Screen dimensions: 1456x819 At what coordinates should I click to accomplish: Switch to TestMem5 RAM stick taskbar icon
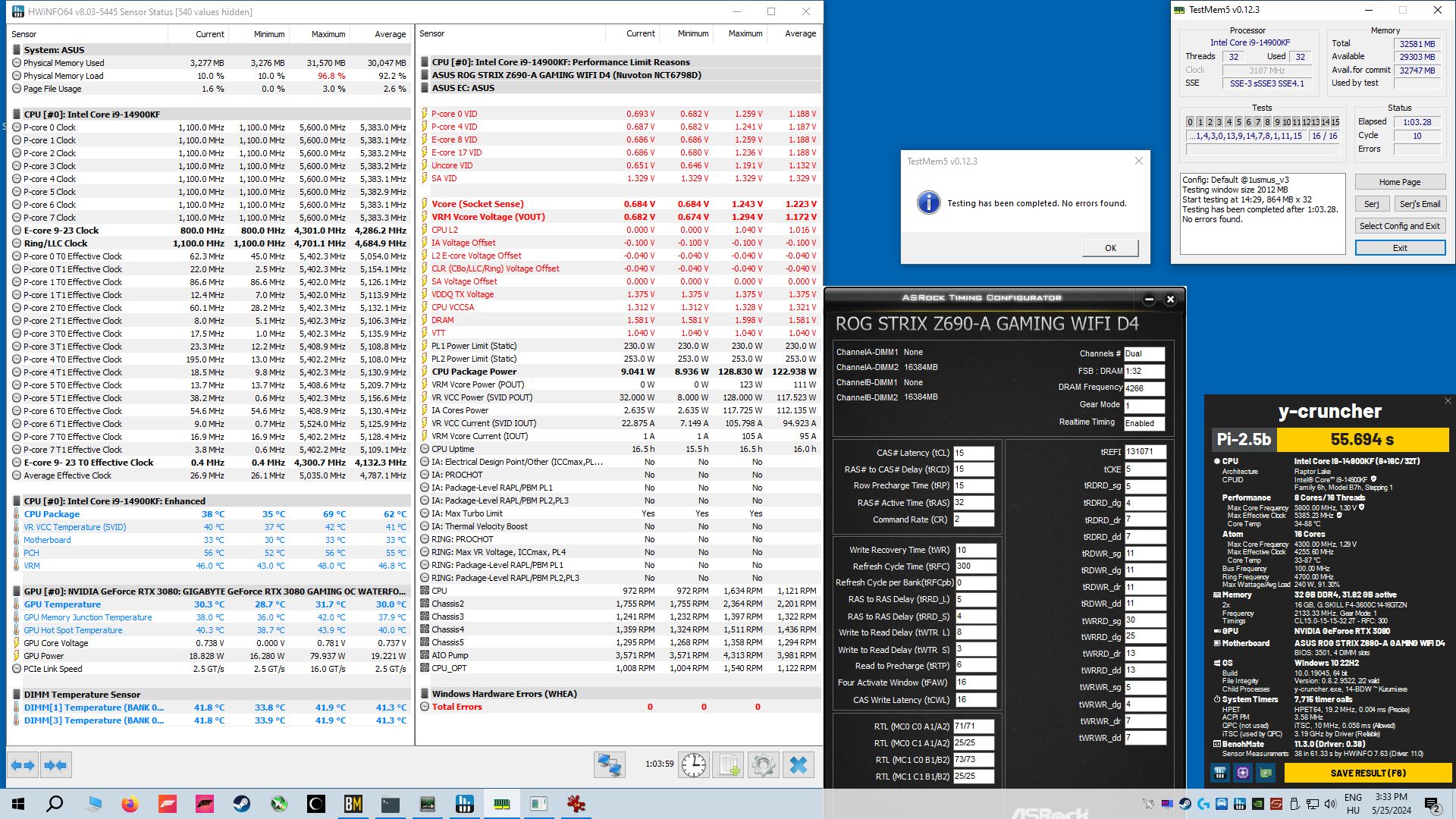[x=502, y=804]
